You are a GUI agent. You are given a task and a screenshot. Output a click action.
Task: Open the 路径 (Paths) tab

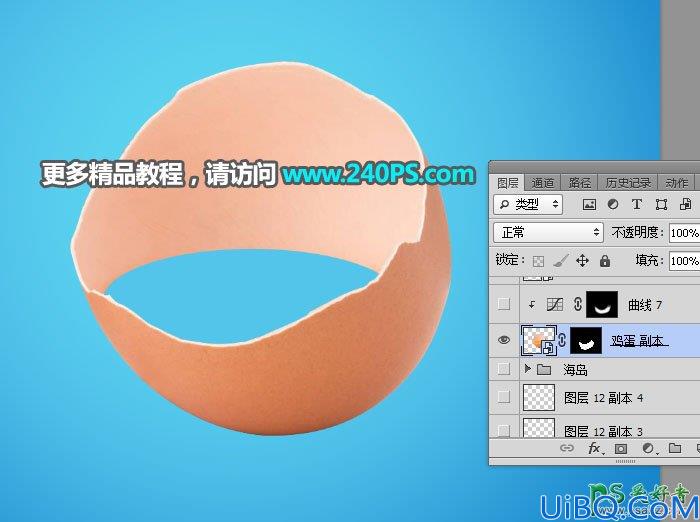click(x=579, y=183)
